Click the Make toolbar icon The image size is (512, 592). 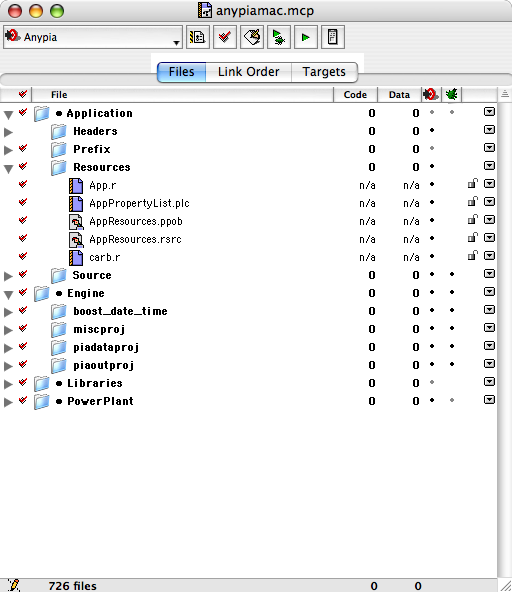[x=252, y=37]
